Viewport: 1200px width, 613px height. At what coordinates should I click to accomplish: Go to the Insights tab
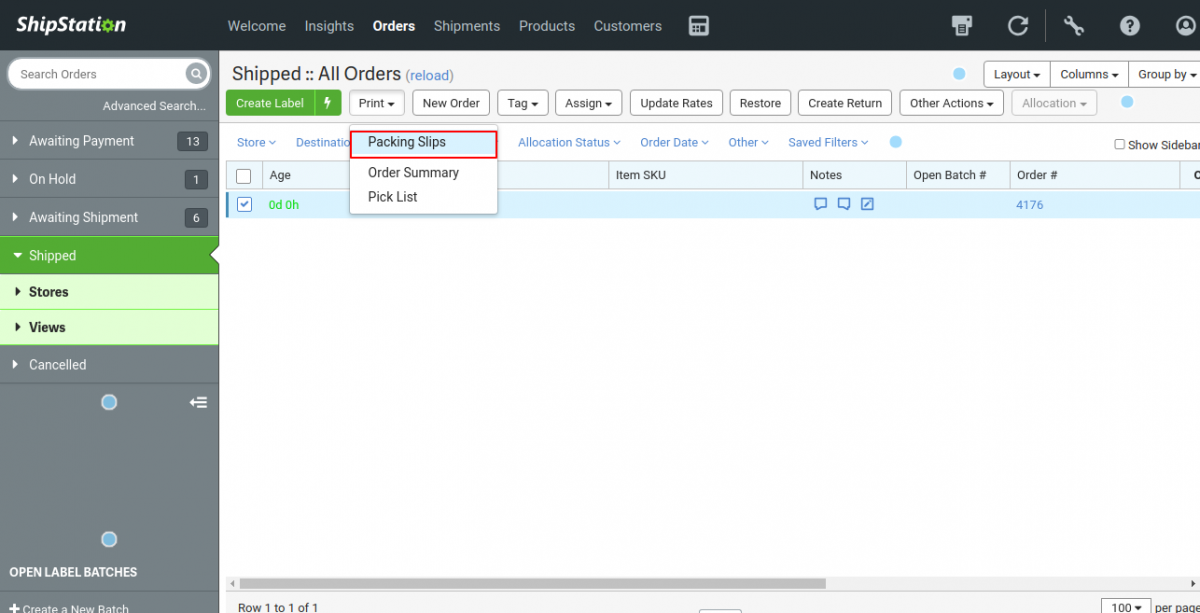pos(329,26)
